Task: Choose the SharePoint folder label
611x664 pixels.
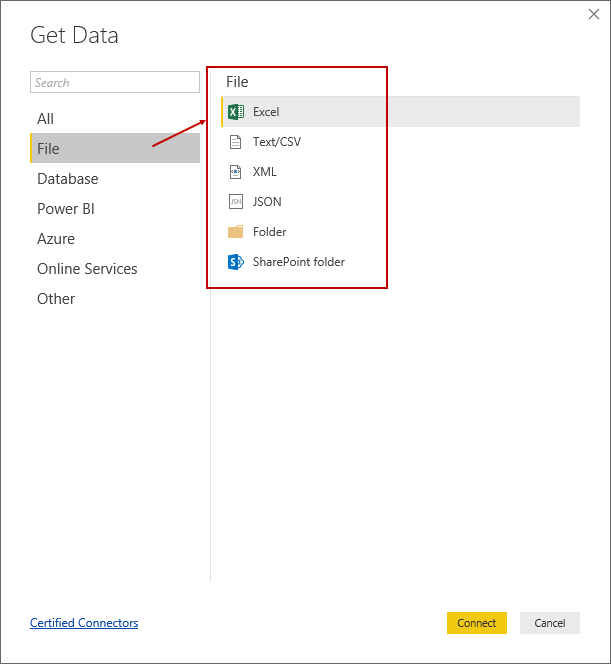Action: point(299,262)
